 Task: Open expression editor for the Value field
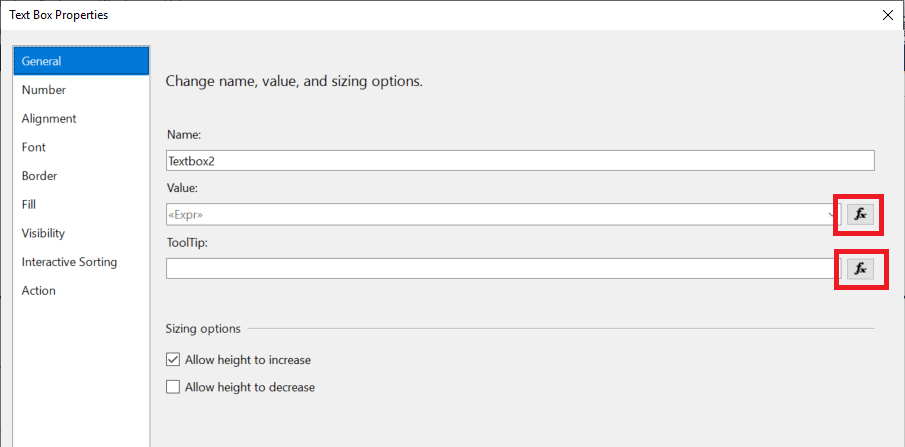[860, 214]
